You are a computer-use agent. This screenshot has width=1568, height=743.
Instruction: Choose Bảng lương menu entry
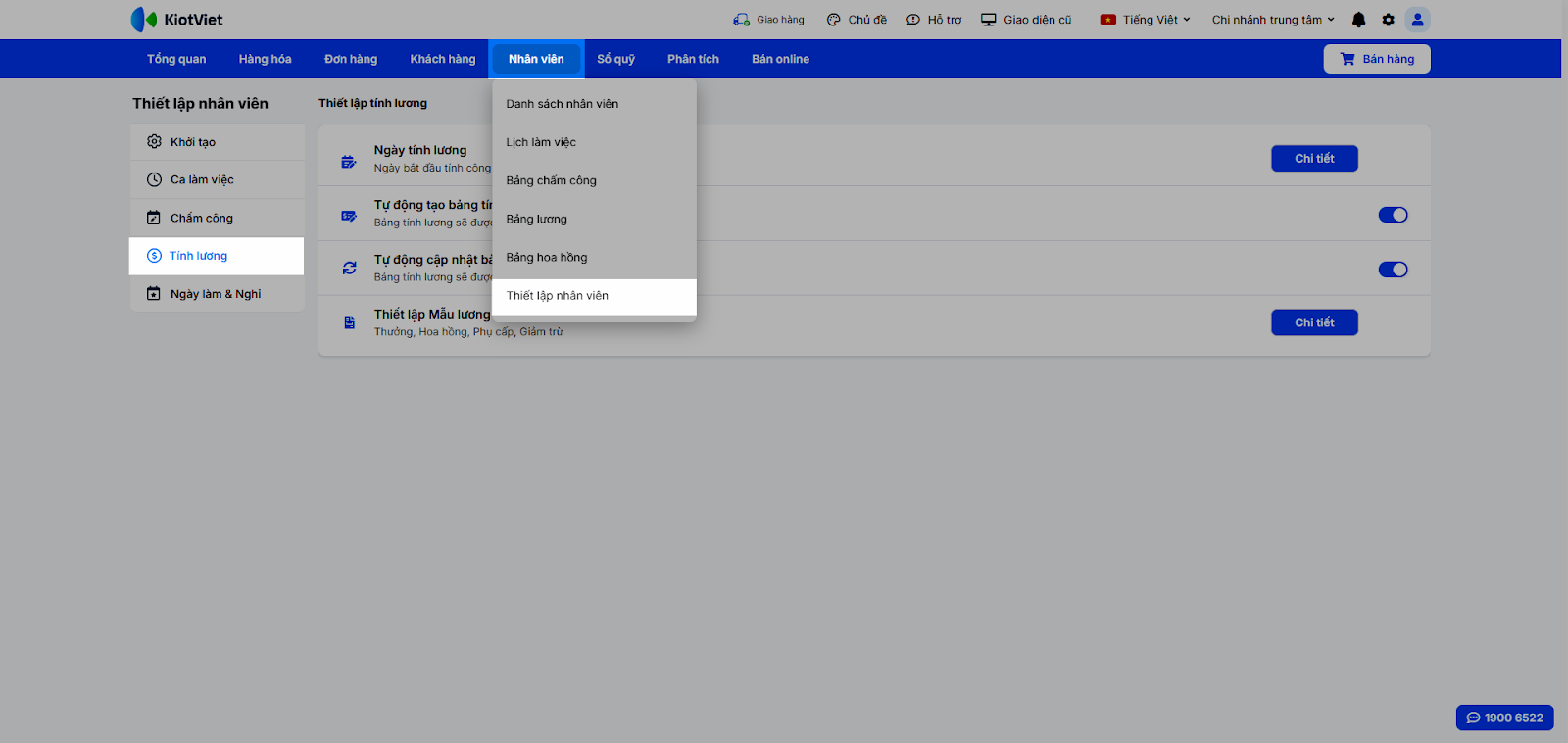pos(595,219)
